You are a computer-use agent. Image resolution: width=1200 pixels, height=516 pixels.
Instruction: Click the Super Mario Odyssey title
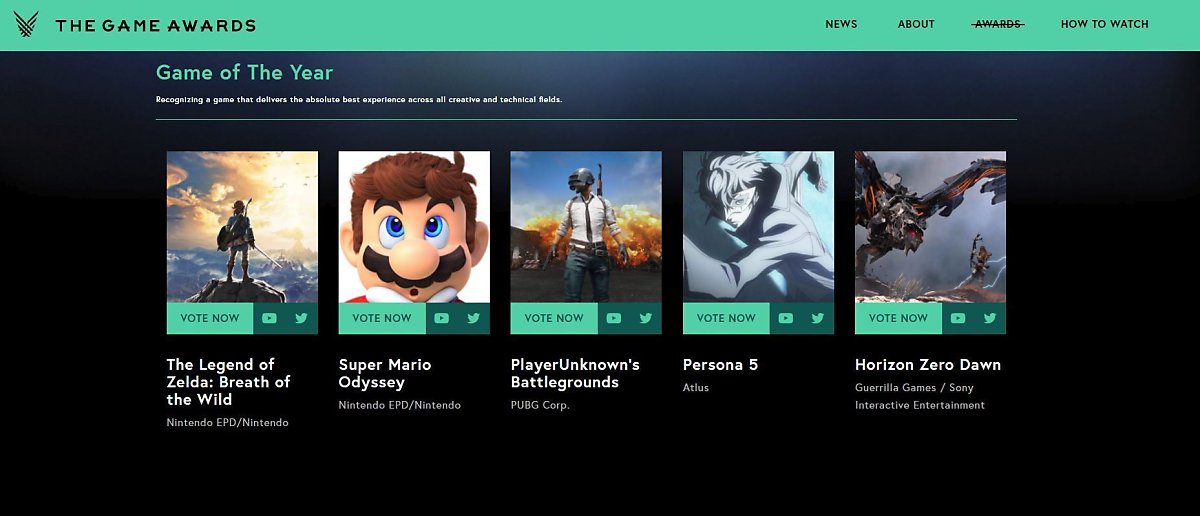pos(385,373)
